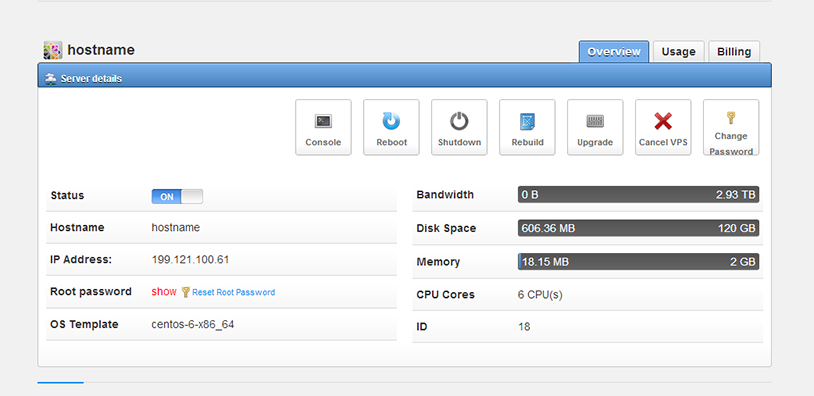The image size is (814, 396).
Task: Switch to the Usage tab
Action: pyautogui.click(x=679, y=52)
